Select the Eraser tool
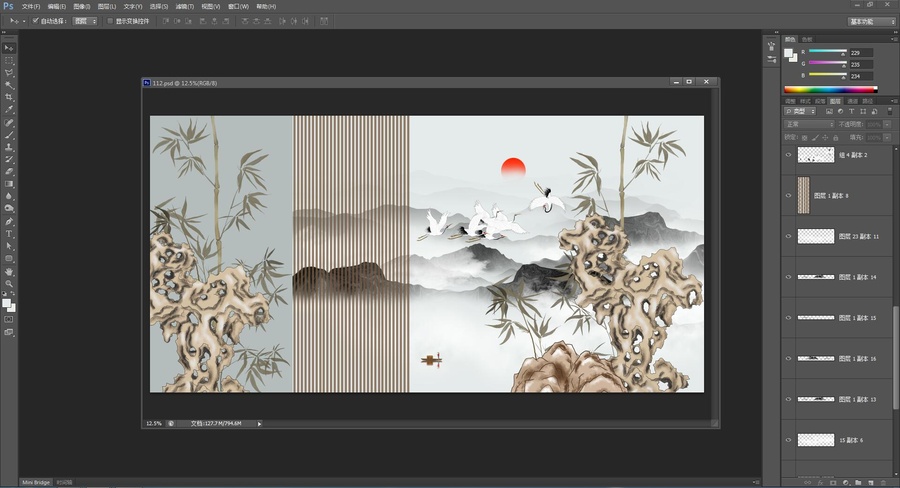Viewport: 900px width, 488px height. 9,172
